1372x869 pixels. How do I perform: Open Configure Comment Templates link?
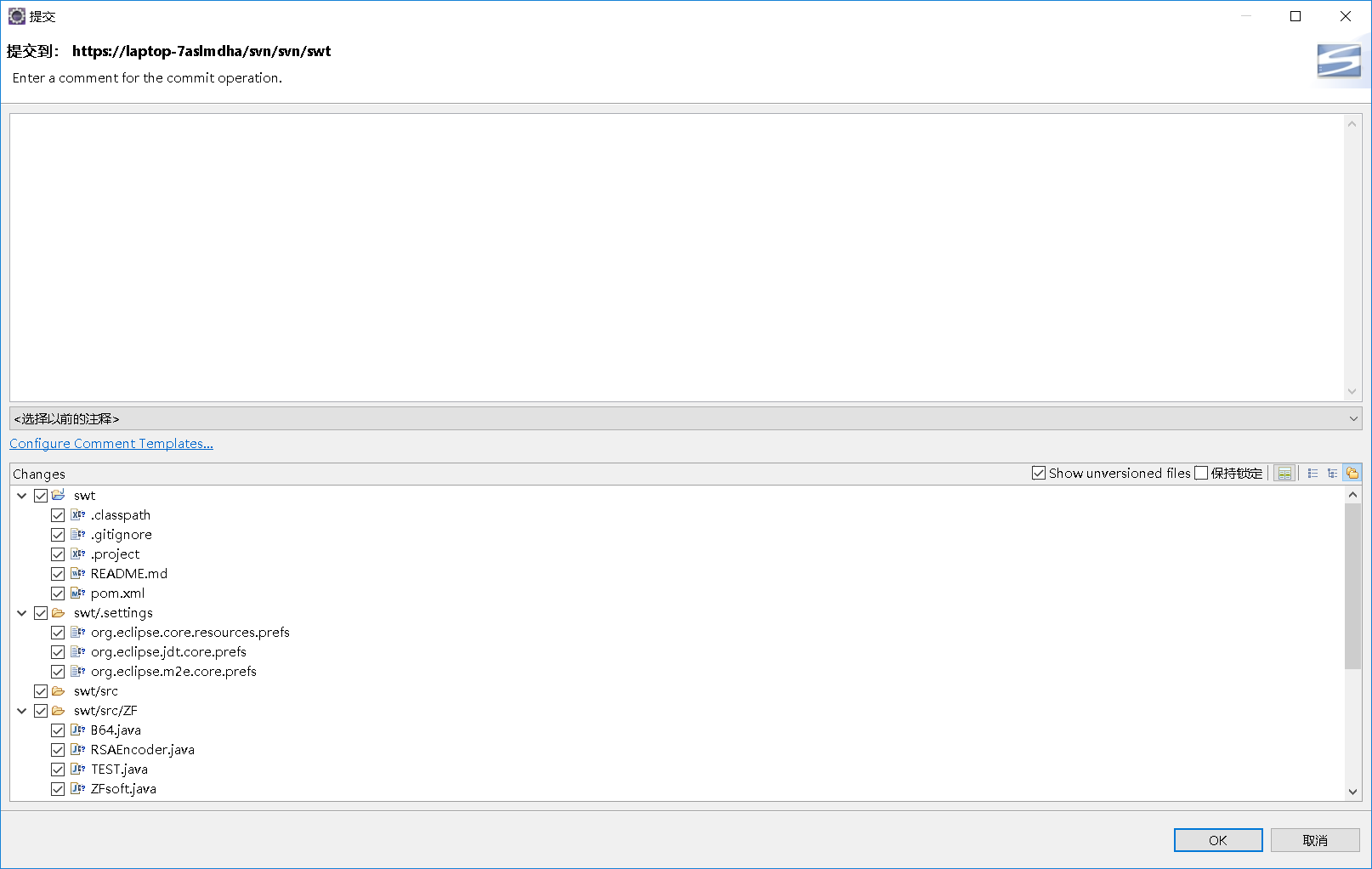pyautogui.click(x=111, y=443)
